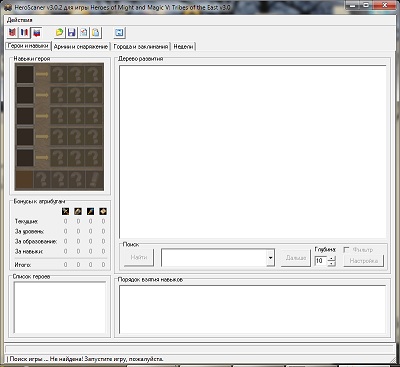
Task: Expand the search combo box dropdown arrow
Action: coord(270,258)
